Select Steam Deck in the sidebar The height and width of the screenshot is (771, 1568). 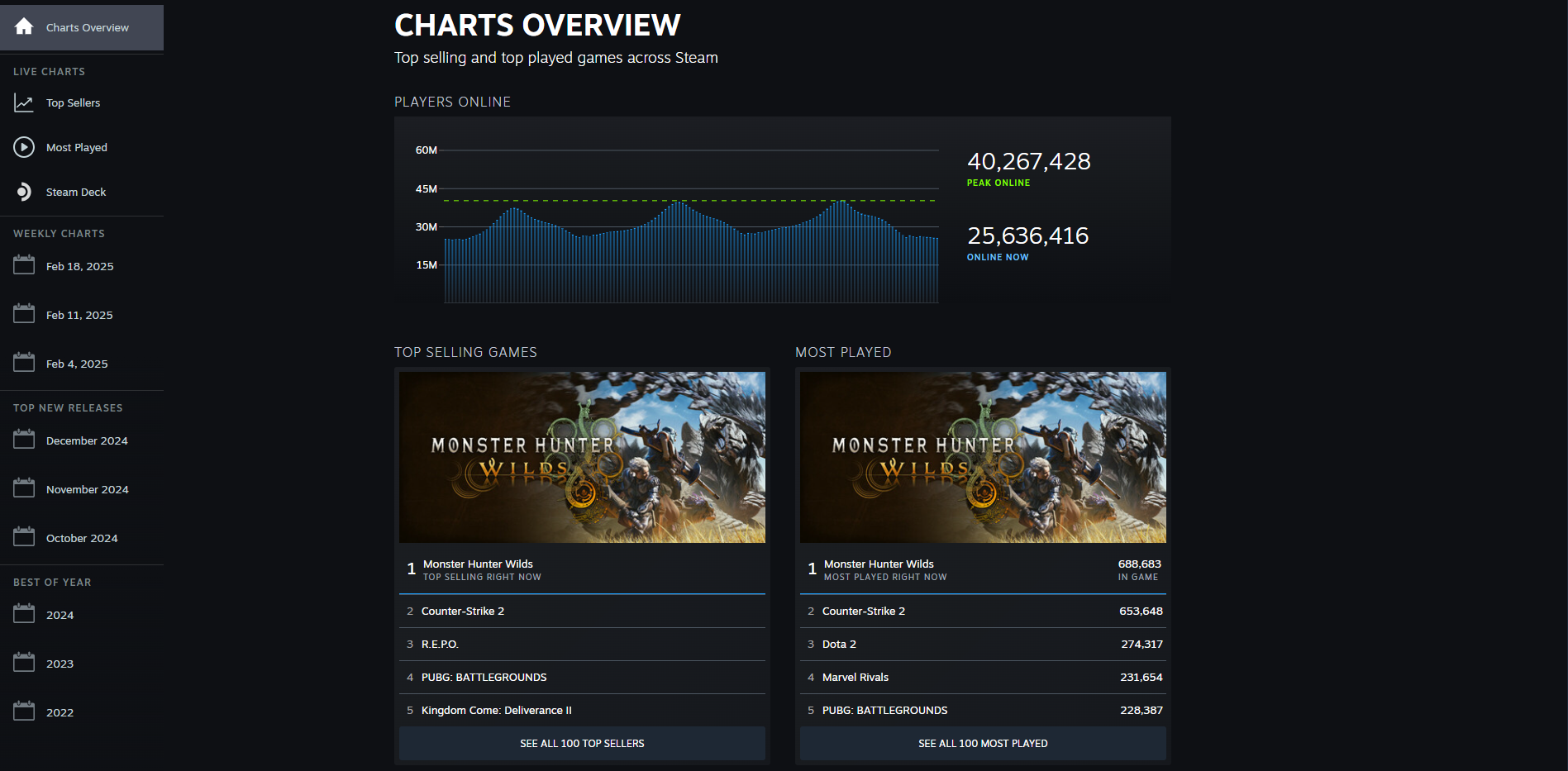point(82,192)
